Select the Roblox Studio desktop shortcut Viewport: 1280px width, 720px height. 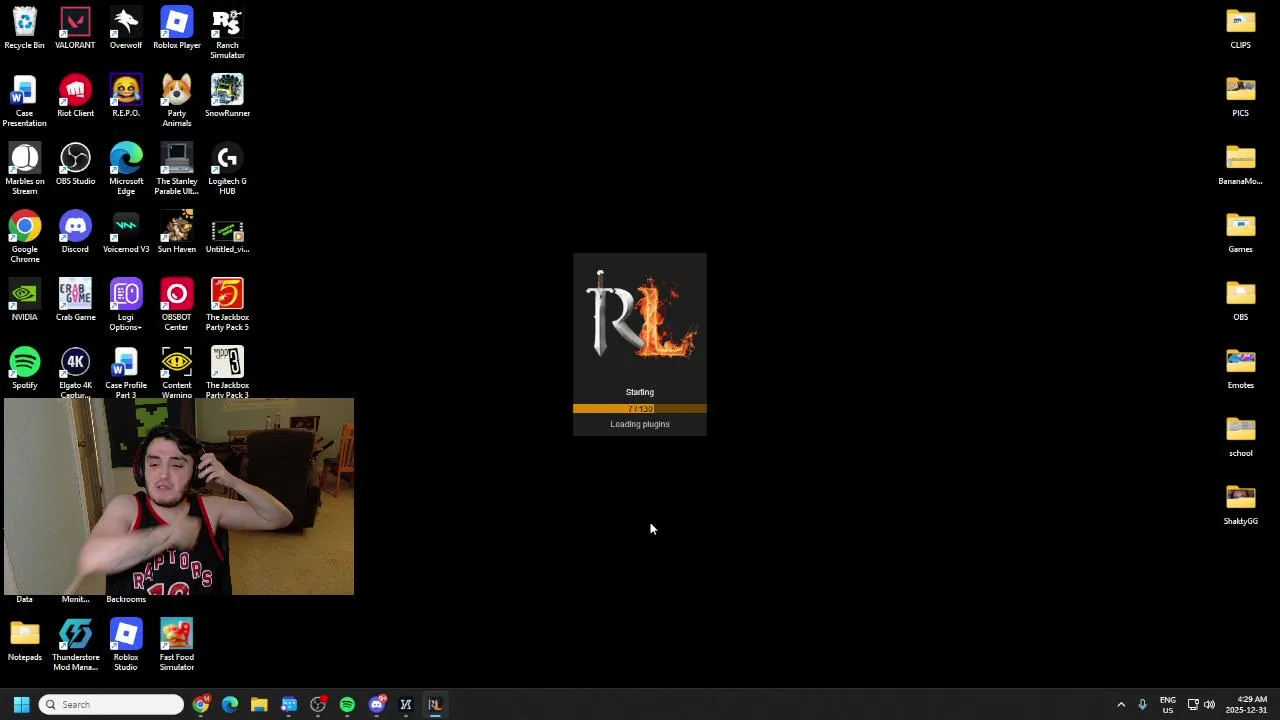(126, 645)
